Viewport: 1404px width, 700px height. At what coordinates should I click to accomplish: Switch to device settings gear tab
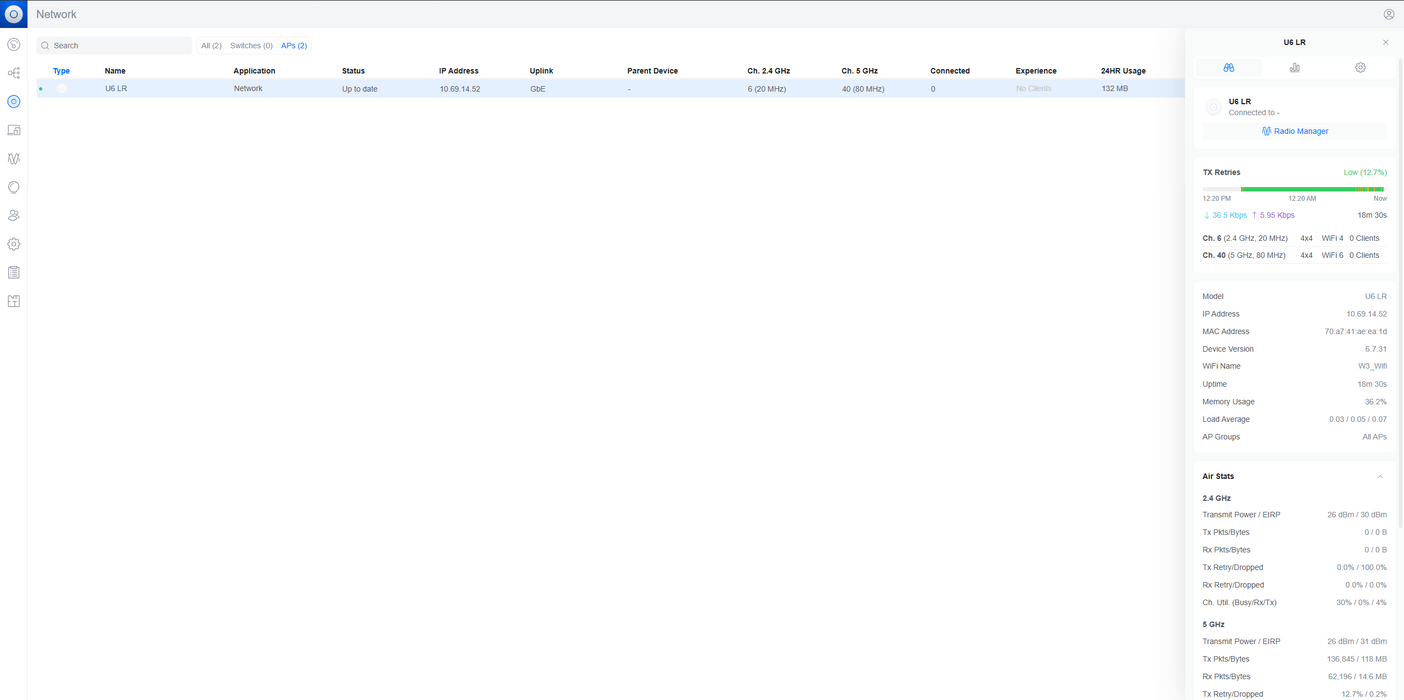[1360, 68]
